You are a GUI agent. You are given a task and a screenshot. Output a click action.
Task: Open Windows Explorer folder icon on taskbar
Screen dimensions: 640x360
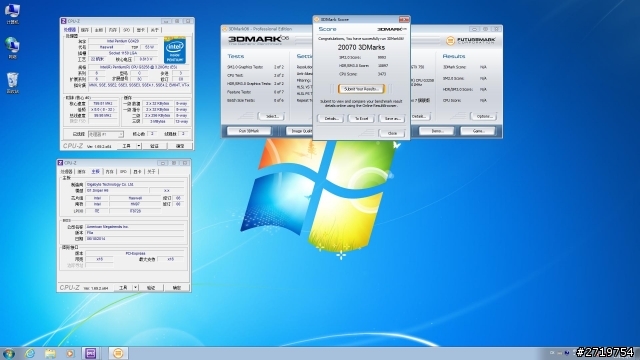50,353
